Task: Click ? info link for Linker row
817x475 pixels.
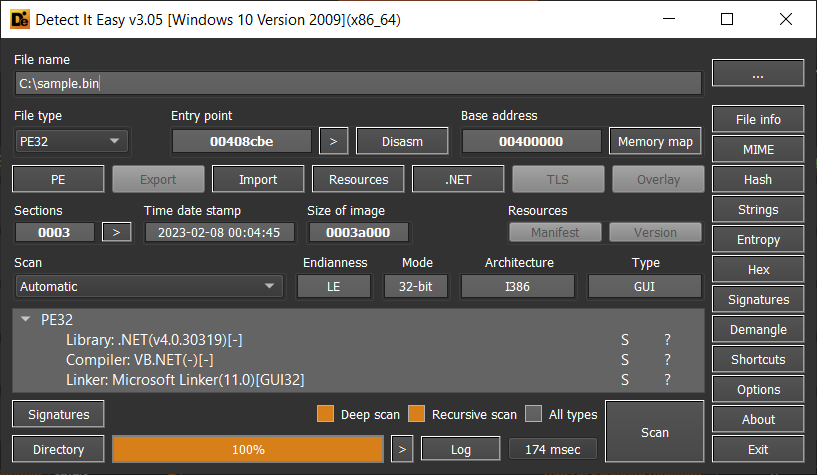Action: [x=667, y=380]
